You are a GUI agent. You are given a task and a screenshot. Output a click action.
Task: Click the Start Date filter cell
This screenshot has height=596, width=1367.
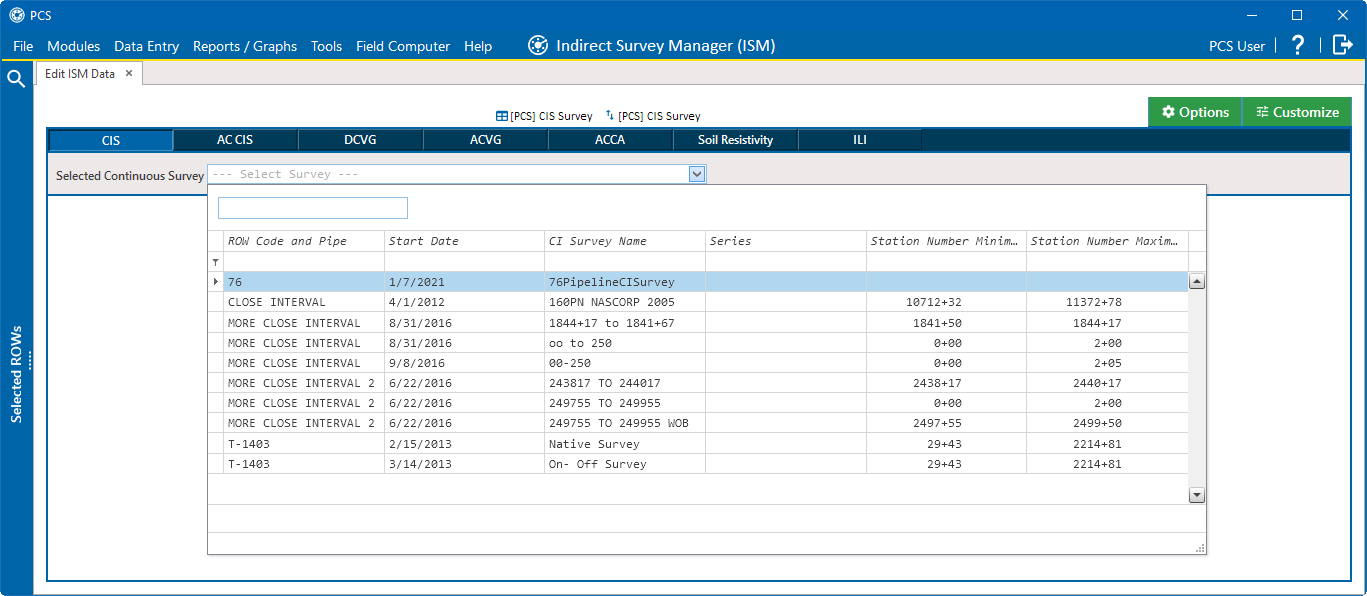(x=465, y=262)
